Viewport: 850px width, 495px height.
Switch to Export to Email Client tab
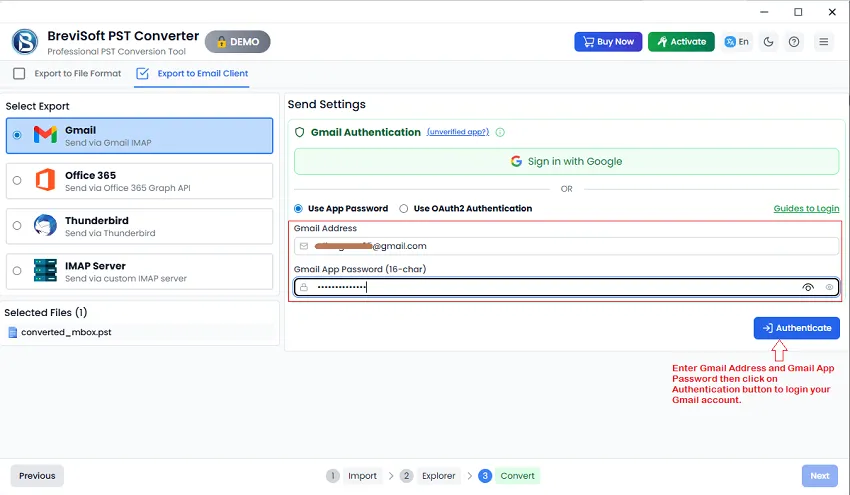tap(192, 74)
